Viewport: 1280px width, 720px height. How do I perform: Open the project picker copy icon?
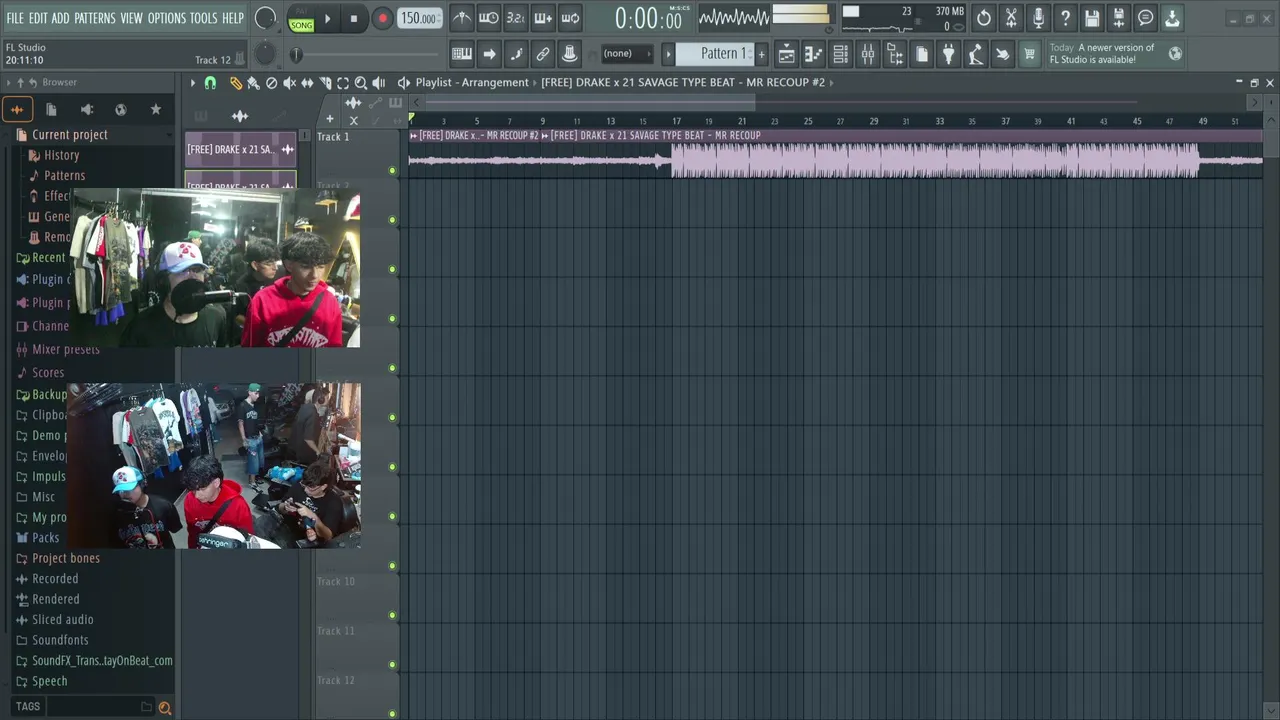[x=922, y=55]
